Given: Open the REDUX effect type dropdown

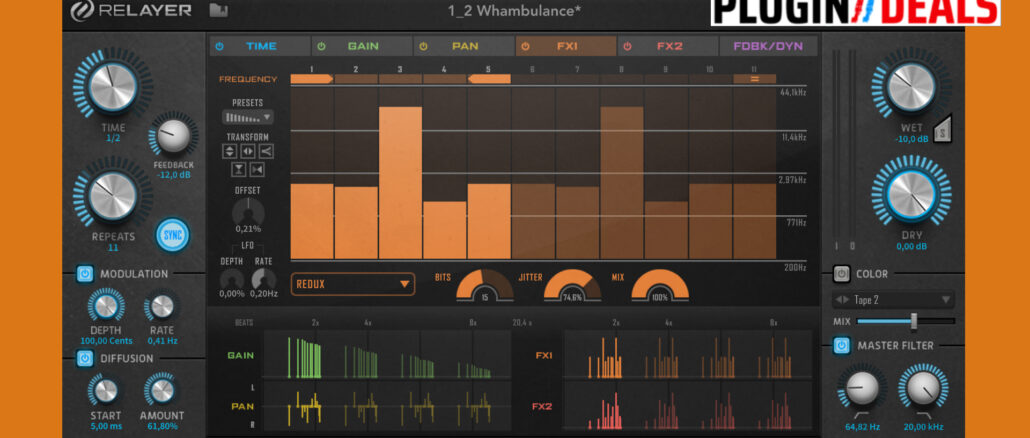Looking at the screenshot, I should [x=353, y=284].
